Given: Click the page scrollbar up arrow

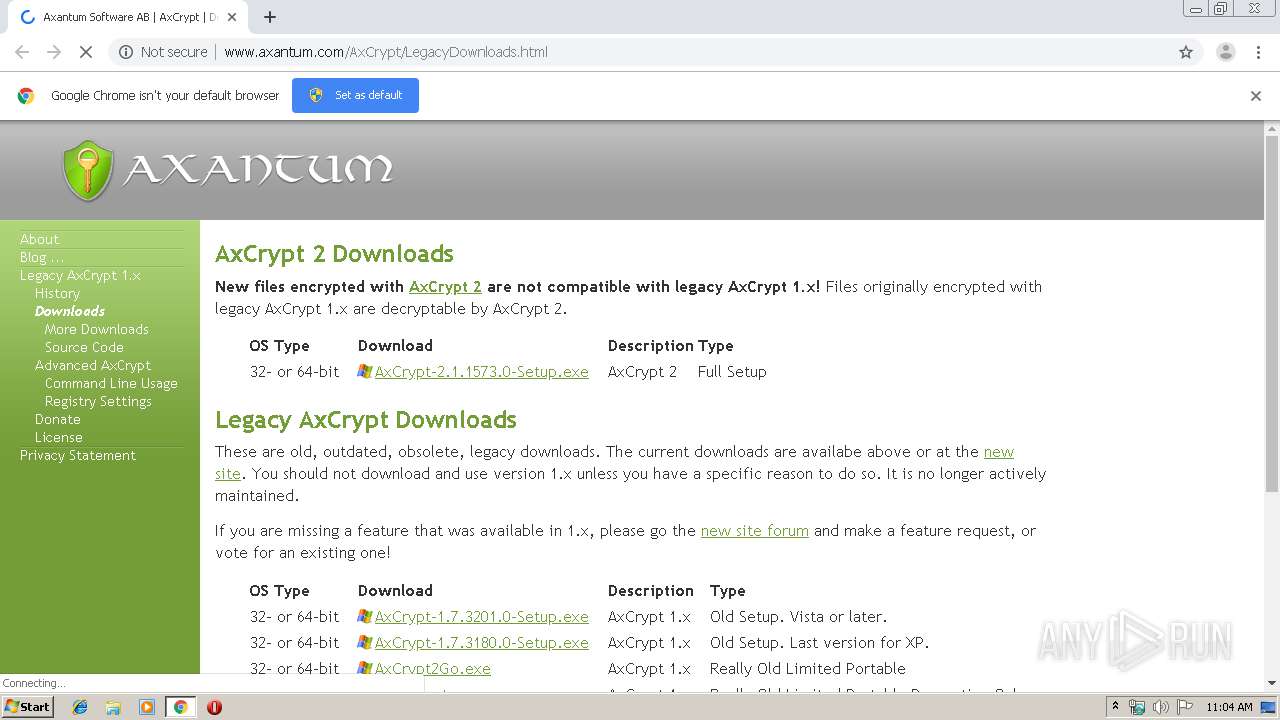Looking at the screenshot, I should pos(1272,129).
